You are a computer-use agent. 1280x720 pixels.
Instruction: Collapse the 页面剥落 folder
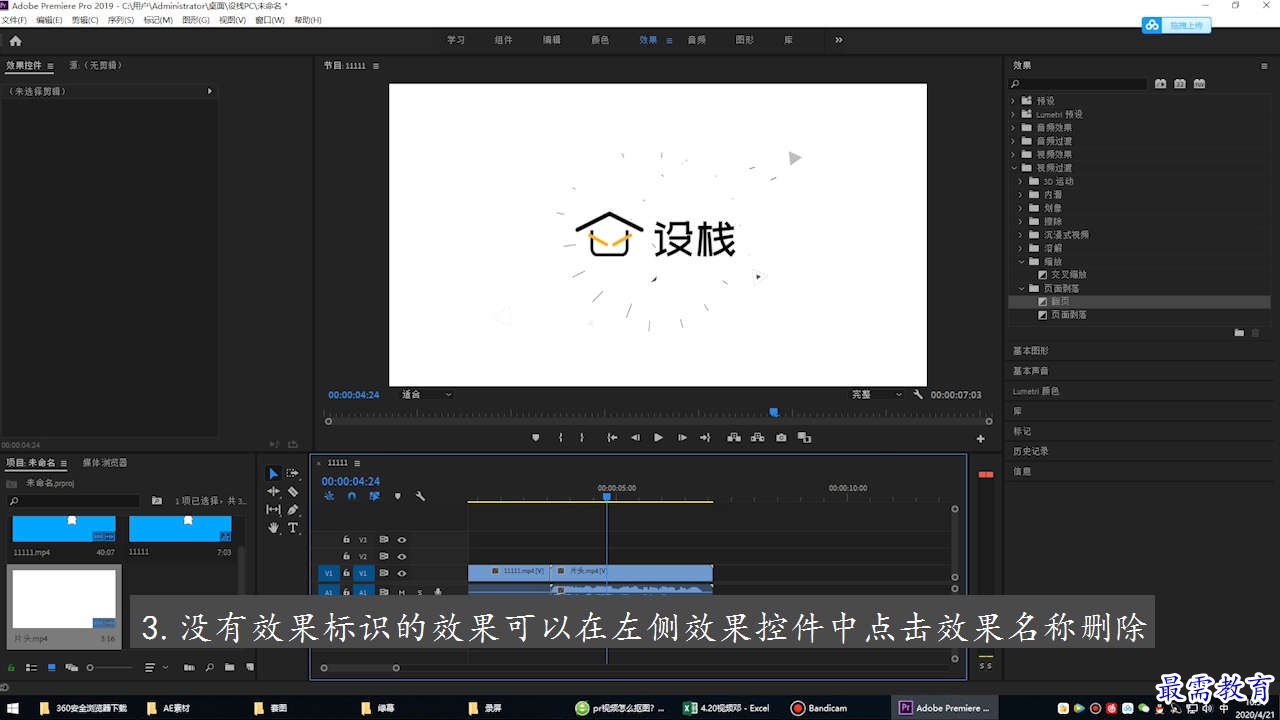tap(1020, 288)
